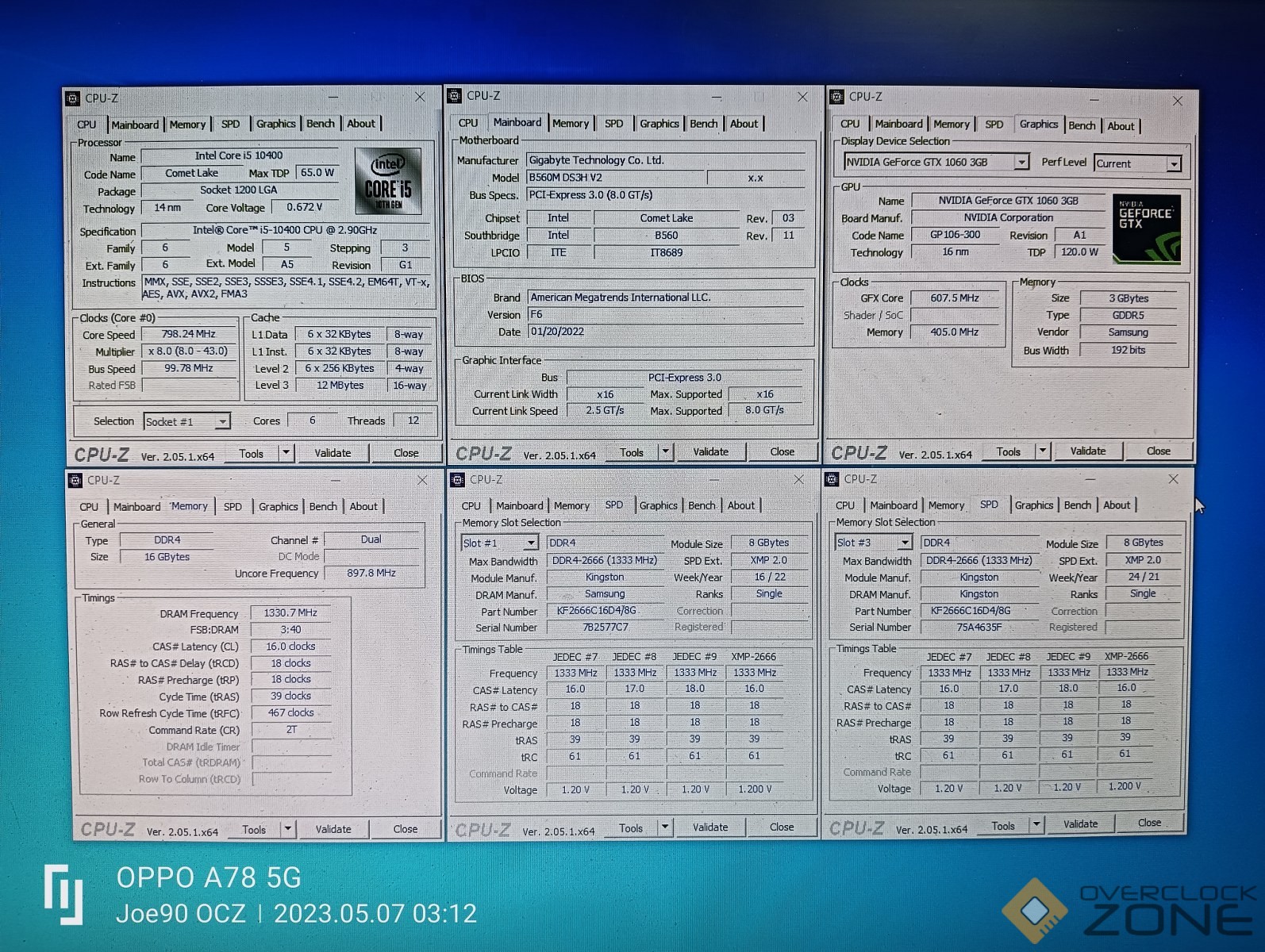
Task: Open the SPD tab in the Mainboard tab window
Action: pyautogui.click(x=613, y=124)
